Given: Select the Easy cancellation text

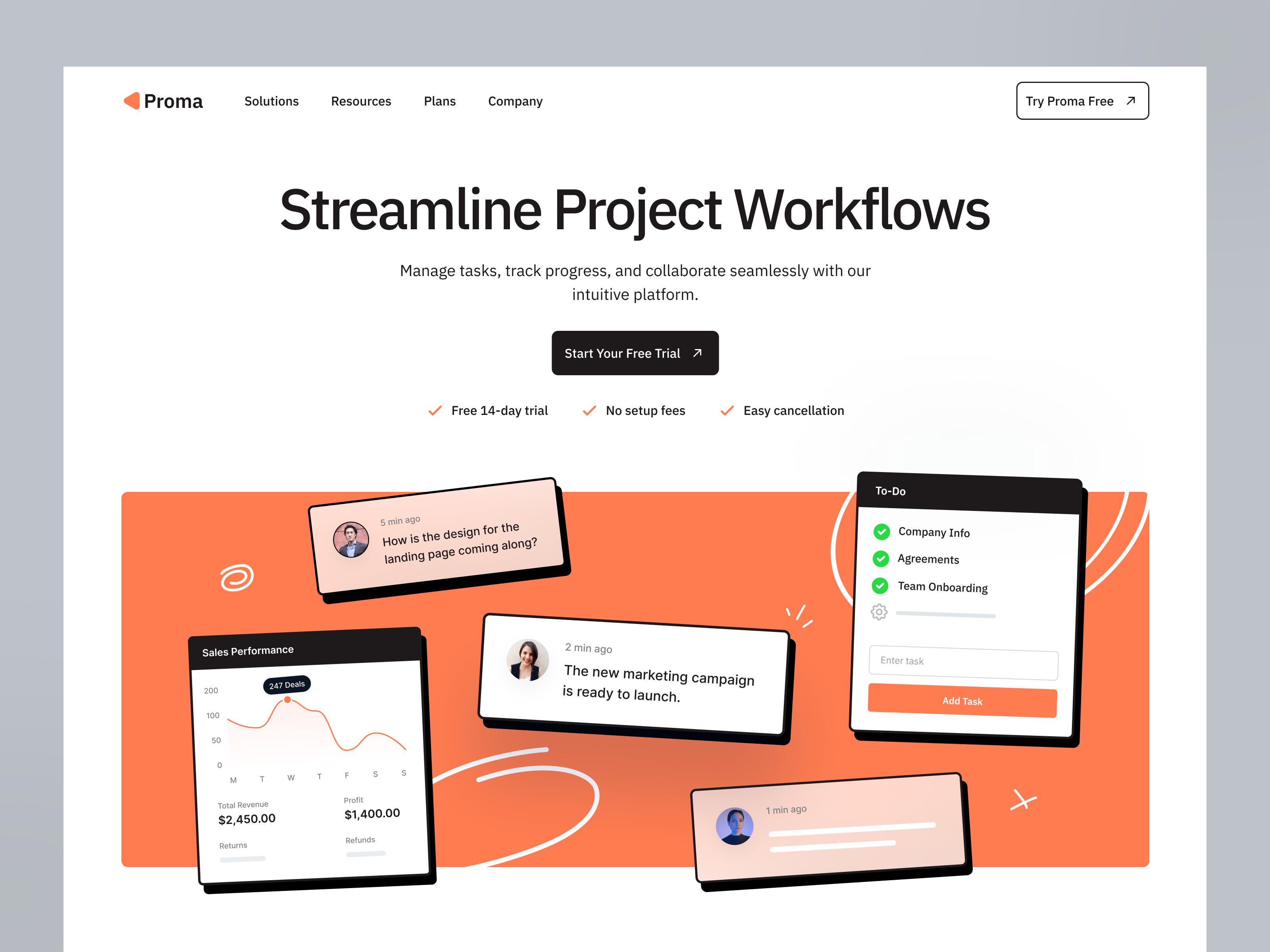Looking at the screenshot, I should (x=793, y=411).
